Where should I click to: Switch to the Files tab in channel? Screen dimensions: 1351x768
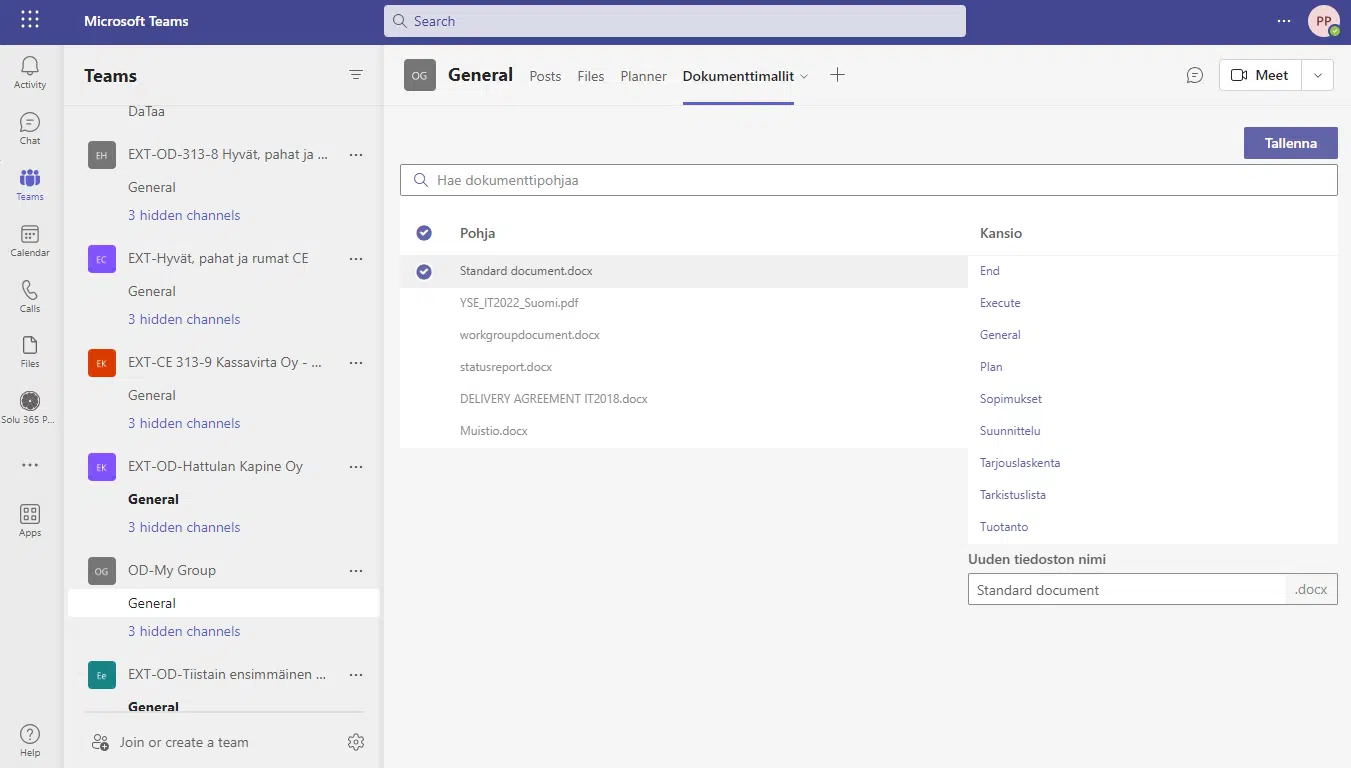591,76
